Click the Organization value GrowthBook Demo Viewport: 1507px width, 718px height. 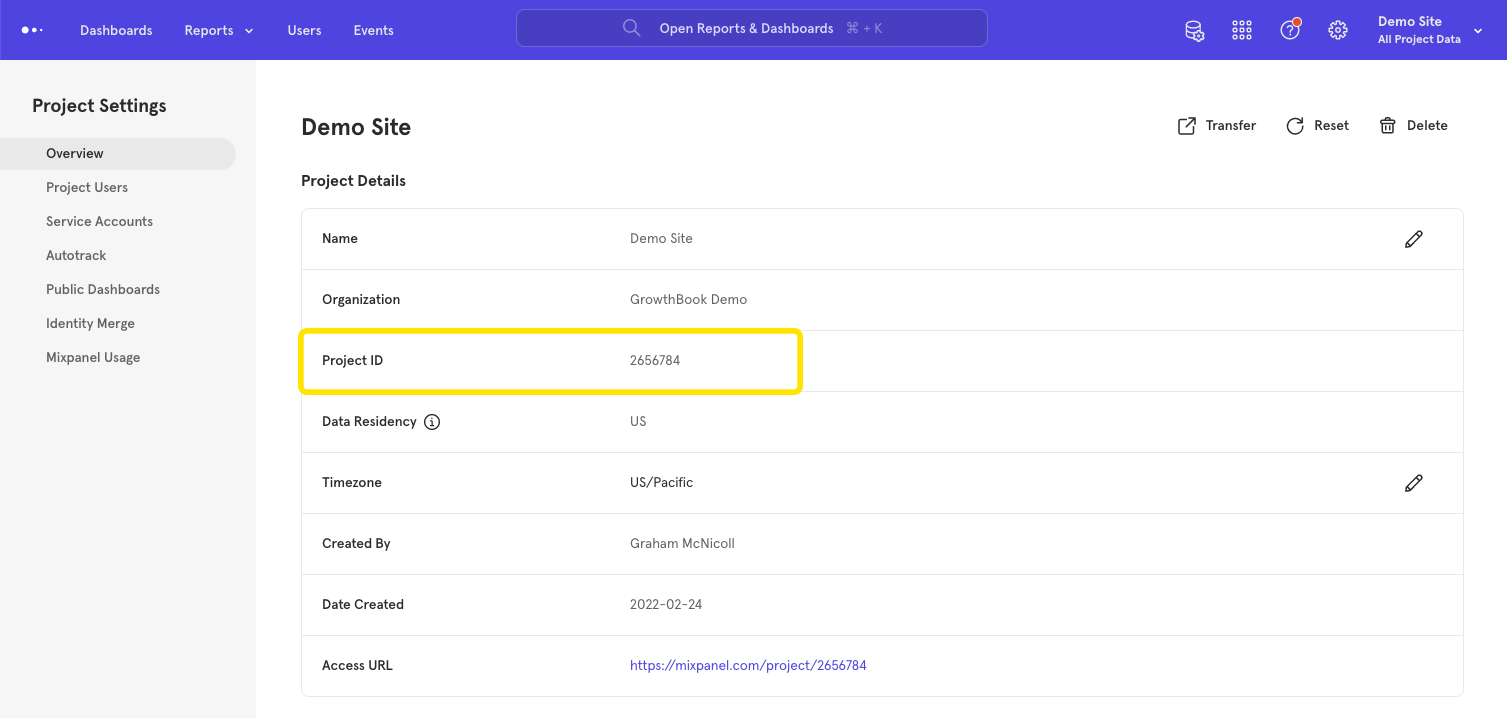[688, 299]
